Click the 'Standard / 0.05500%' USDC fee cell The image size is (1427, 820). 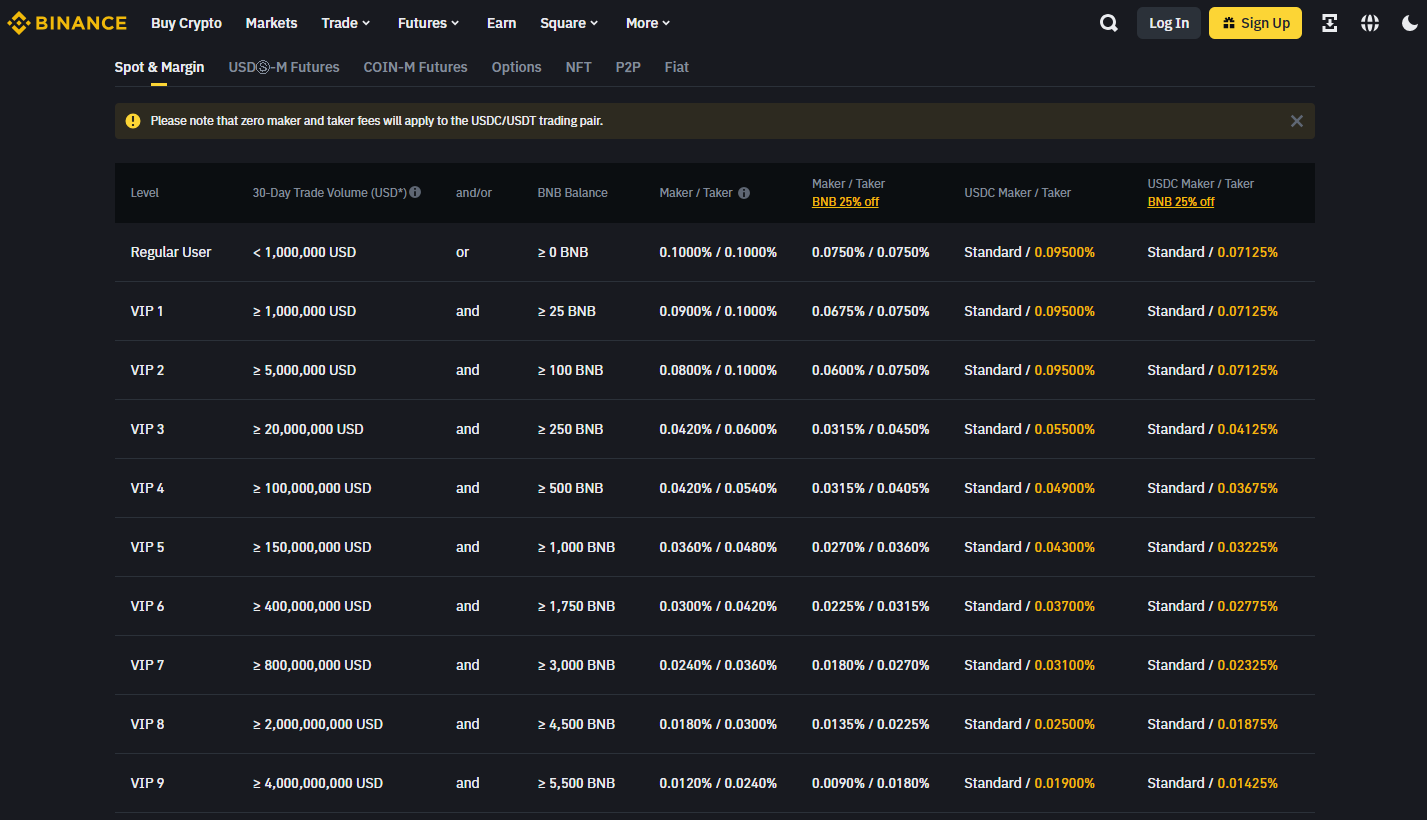1030,429
